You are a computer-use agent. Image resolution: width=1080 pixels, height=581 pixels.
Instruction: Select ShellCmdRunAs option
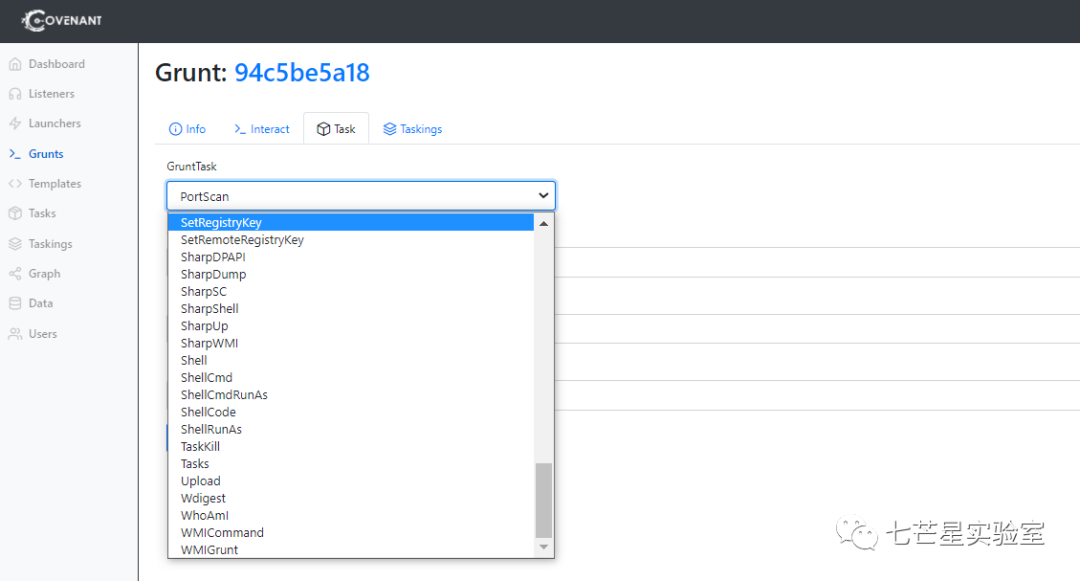(351, 394)
